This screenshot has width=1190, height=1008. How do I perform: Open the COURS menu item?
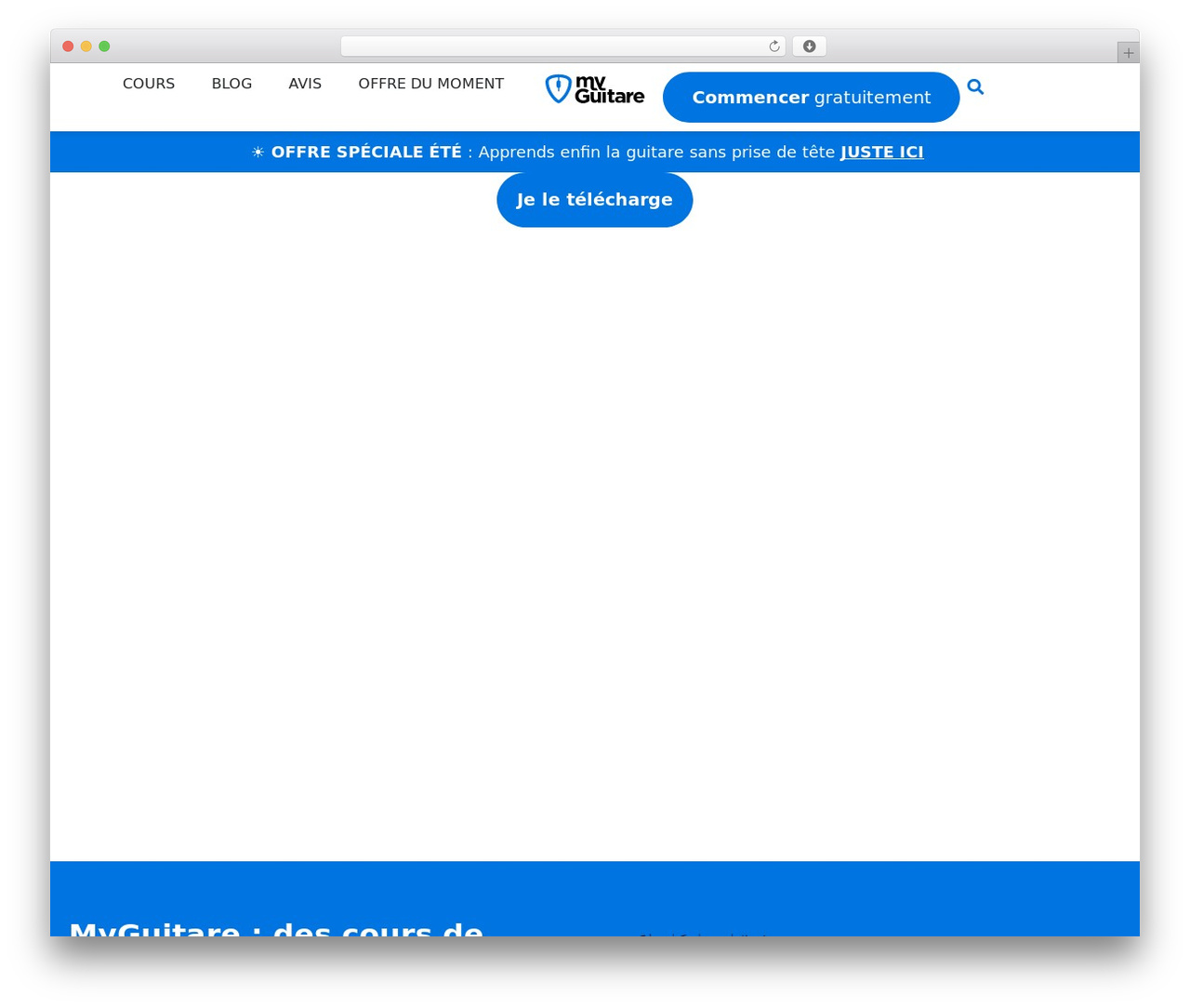pos(149,84)
